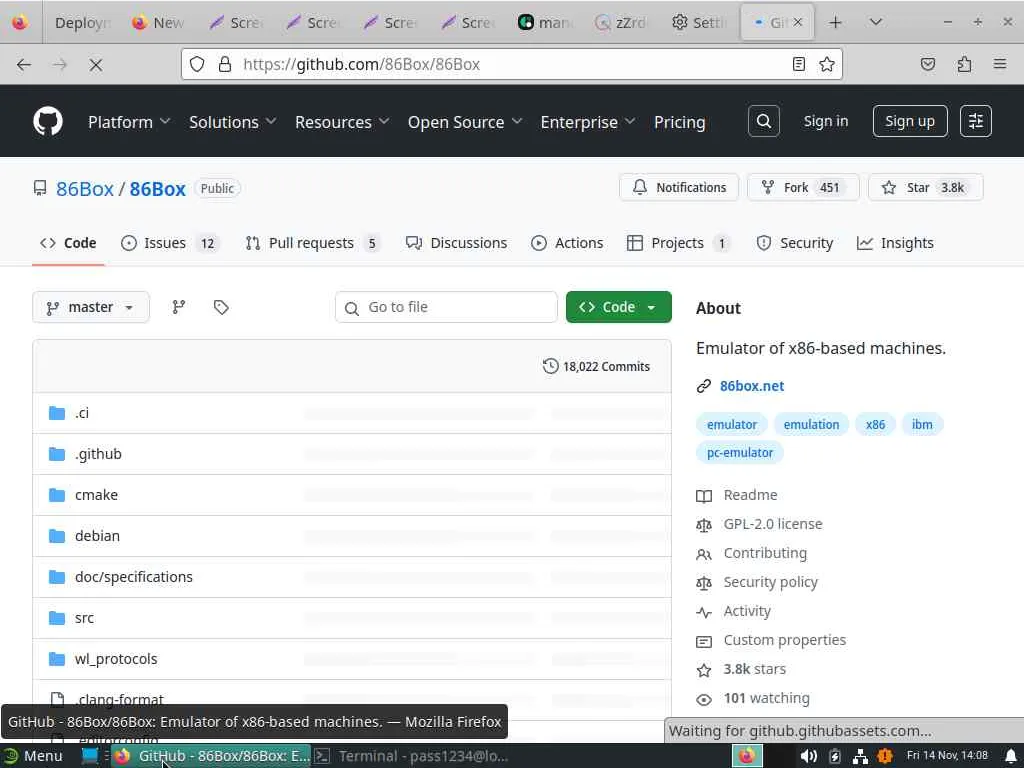Click the volume icon in system tray
The height and width of the screenshot is (768, 1024).
(808, 756)
